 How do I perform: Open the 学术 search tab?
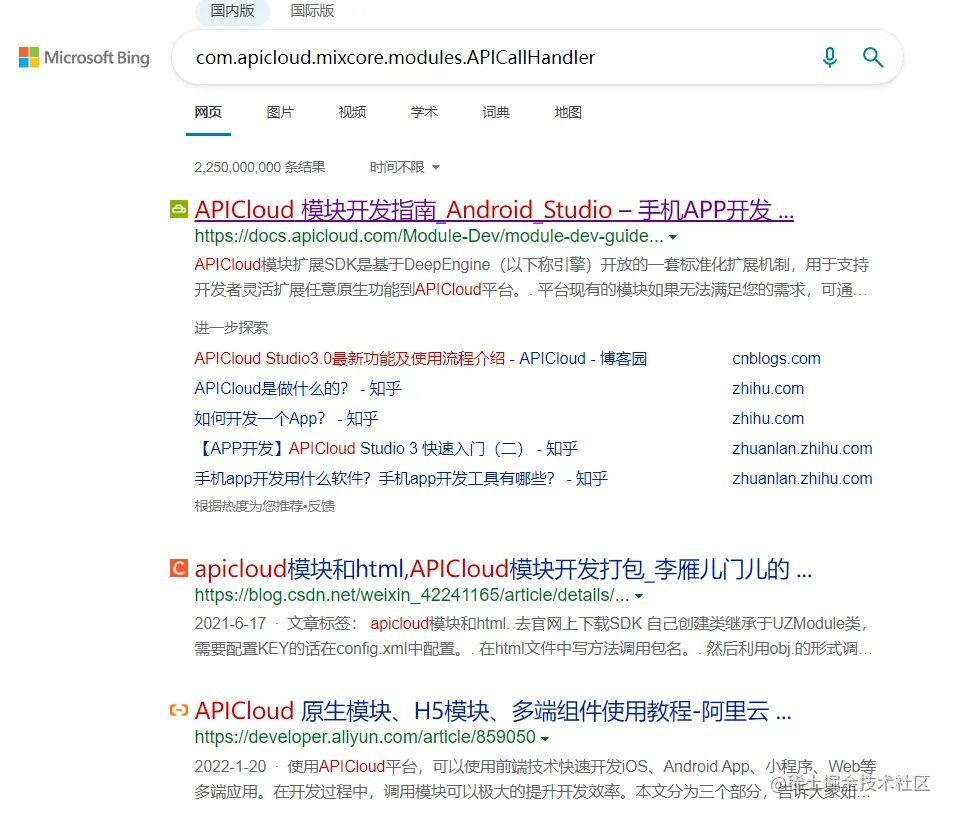[424, 112]
